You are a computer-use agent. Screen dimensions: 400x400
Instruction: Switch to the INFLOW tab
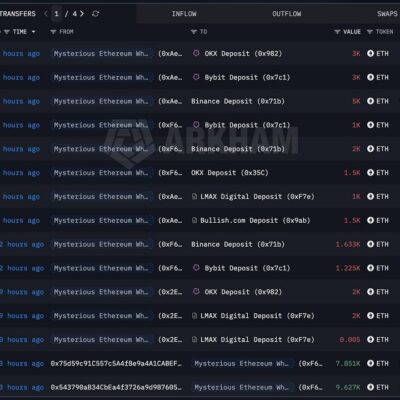click(184, 14)
